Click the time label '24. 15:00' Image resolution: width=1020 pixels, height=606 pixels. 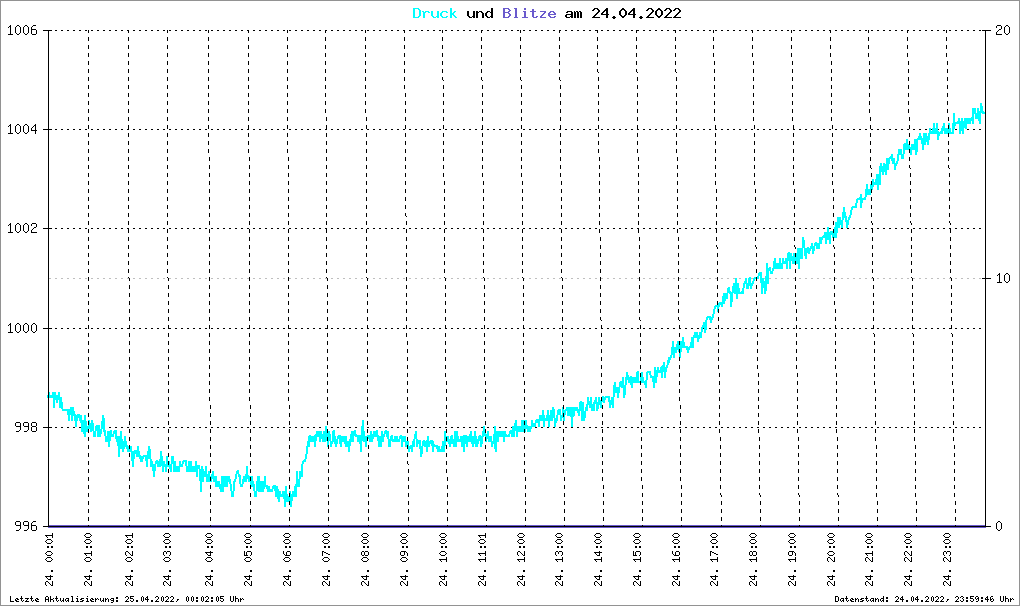pos(638,560)
